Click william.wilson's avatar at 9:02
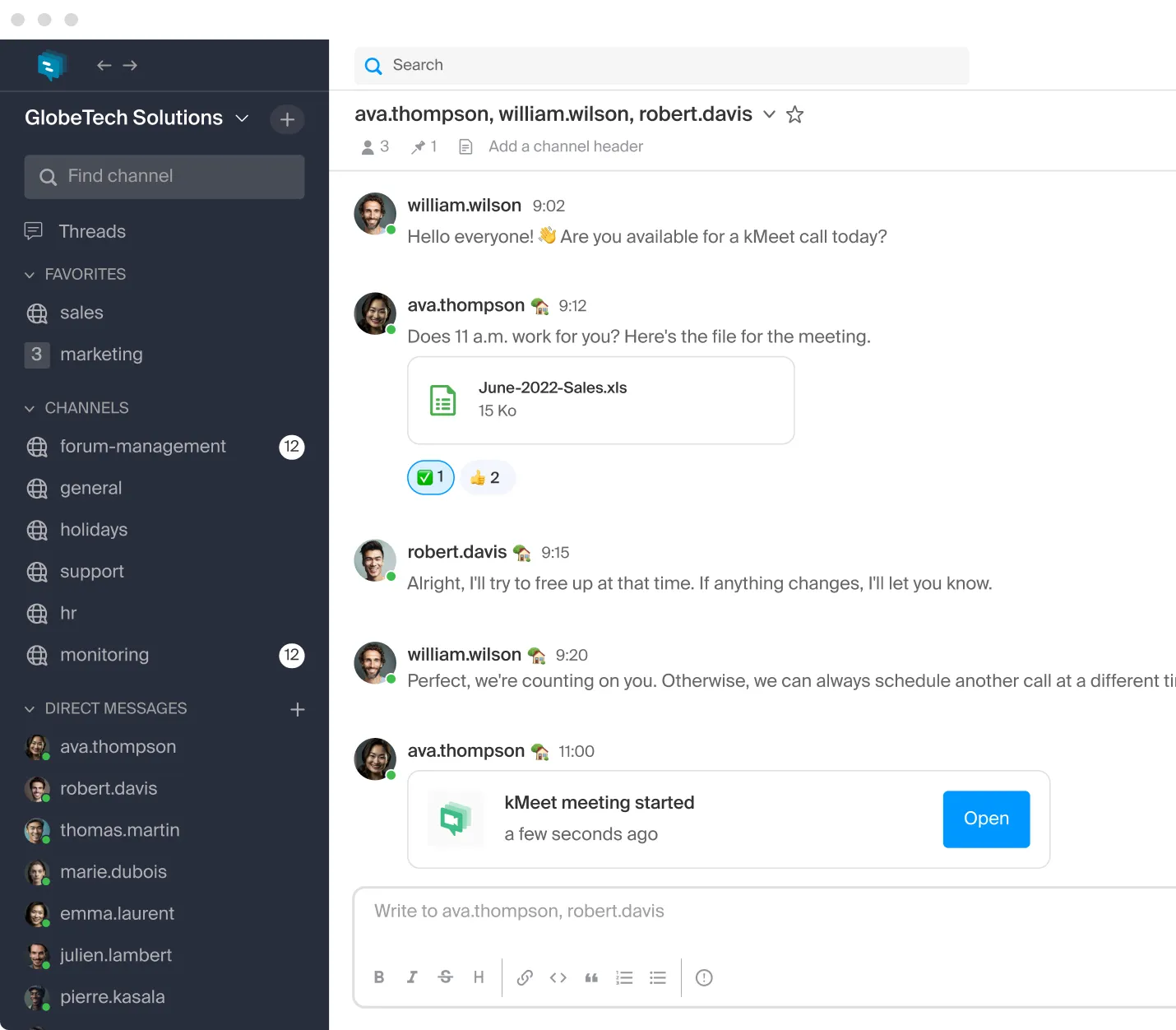The image size is (1176, 1030). (x=375, y=214)
